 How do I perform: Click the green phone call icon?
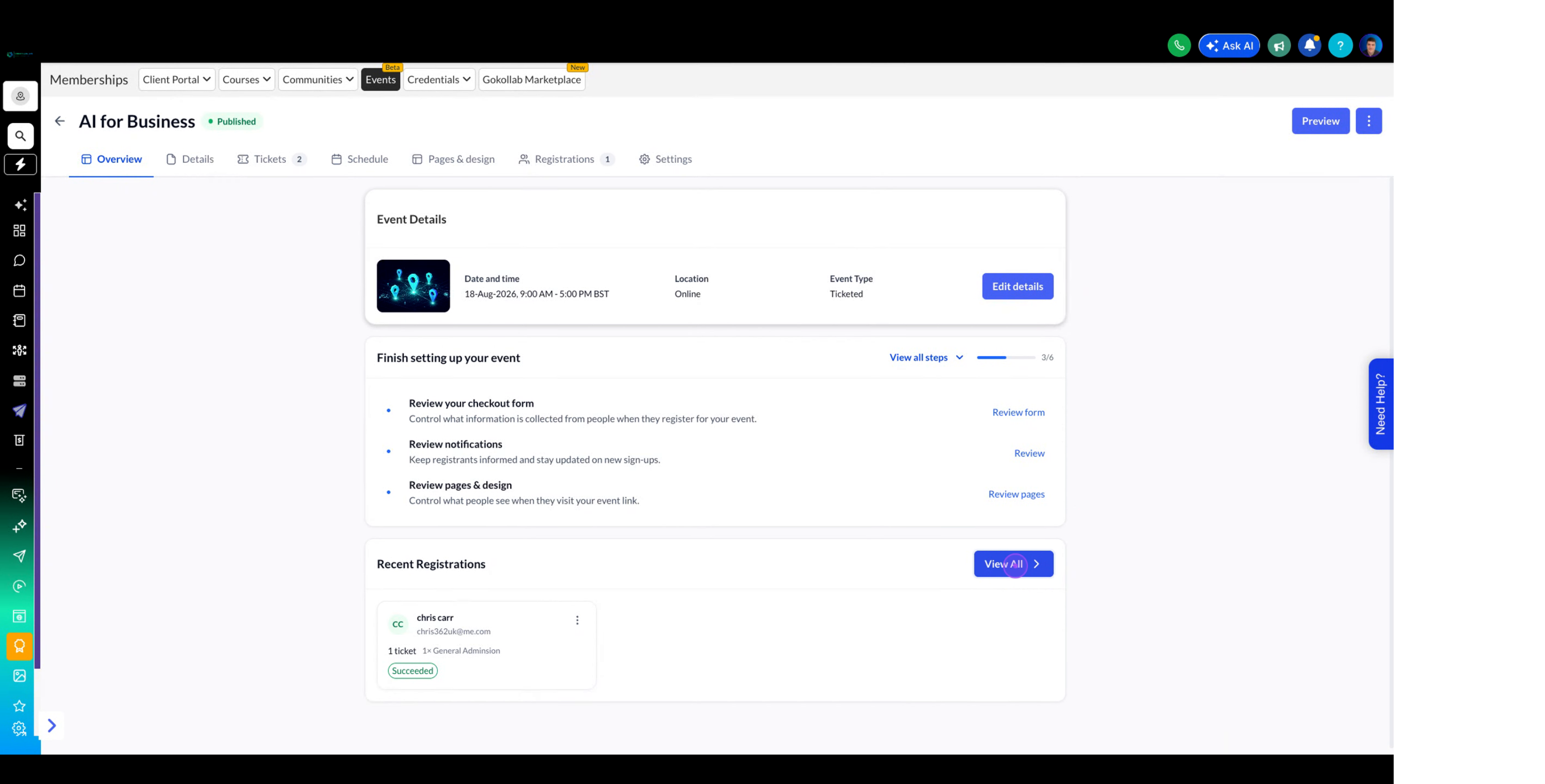pyautogui.click(x=1178, y=46)
